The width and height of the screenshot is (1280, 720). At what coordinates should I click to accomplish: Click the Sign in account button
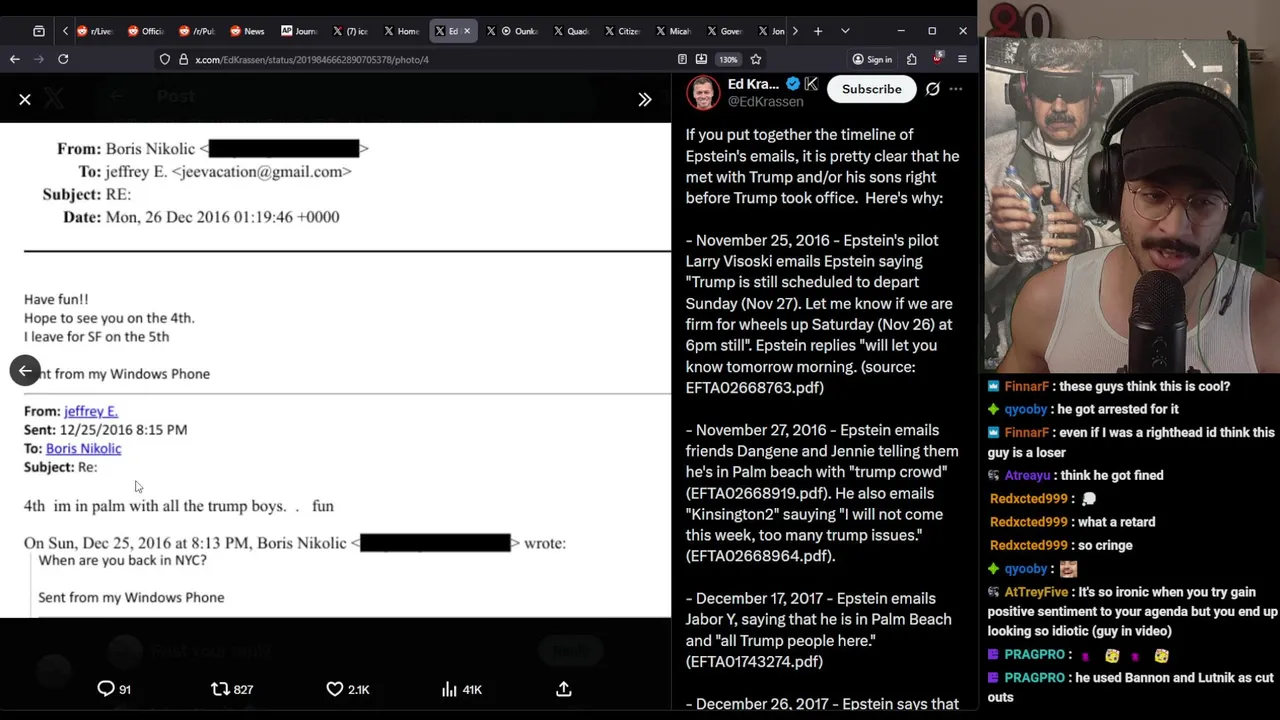pyautogui.click(x=871, y=59)
